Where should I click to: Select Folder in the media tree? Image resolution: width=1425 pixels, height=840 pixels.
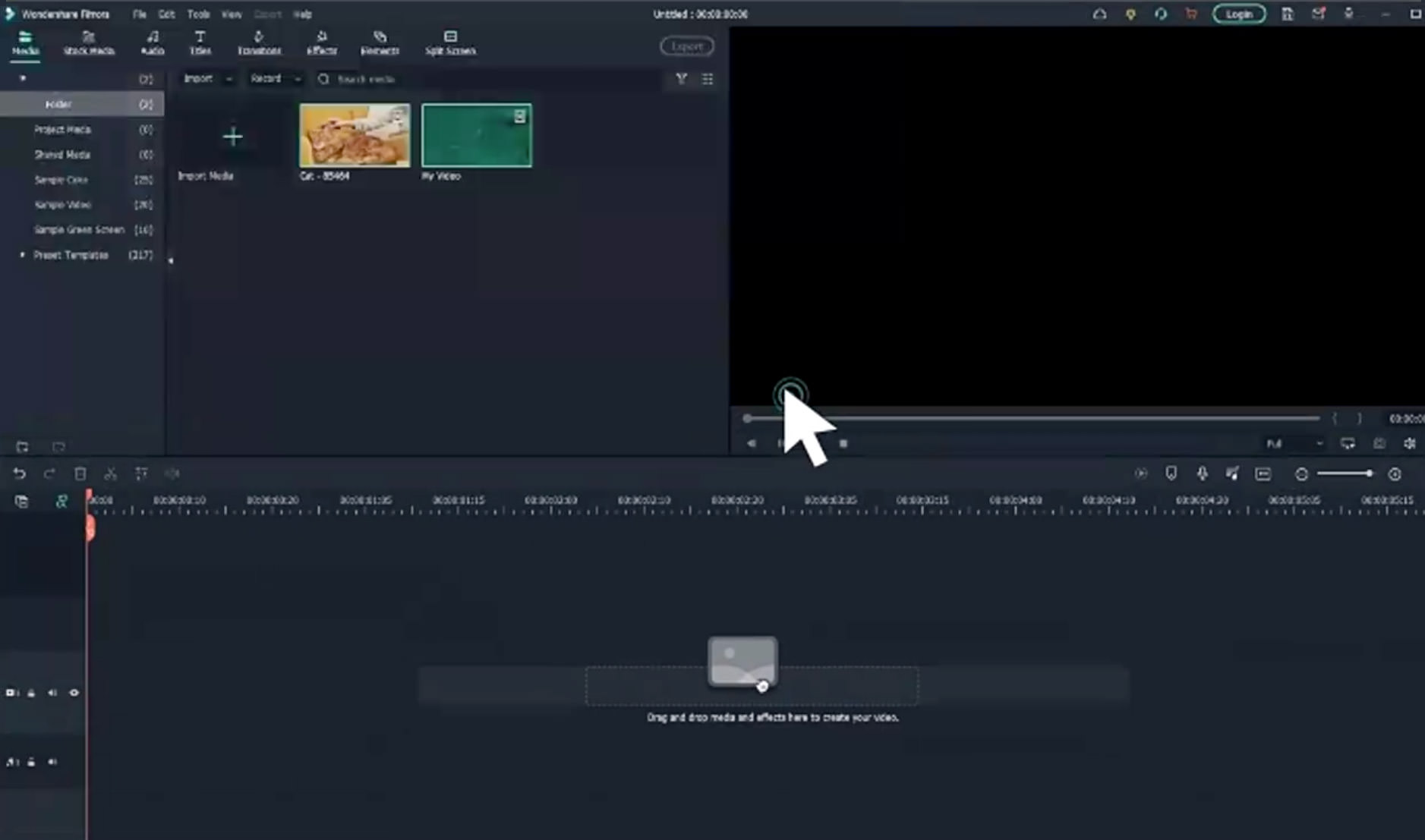coord(82,104)
